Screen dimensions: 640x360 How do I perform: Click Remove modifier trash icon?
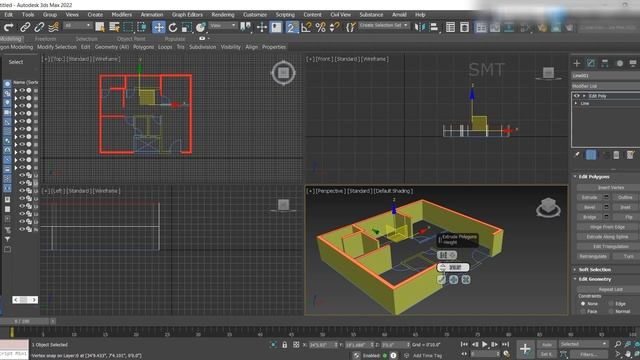pos(616,155)
